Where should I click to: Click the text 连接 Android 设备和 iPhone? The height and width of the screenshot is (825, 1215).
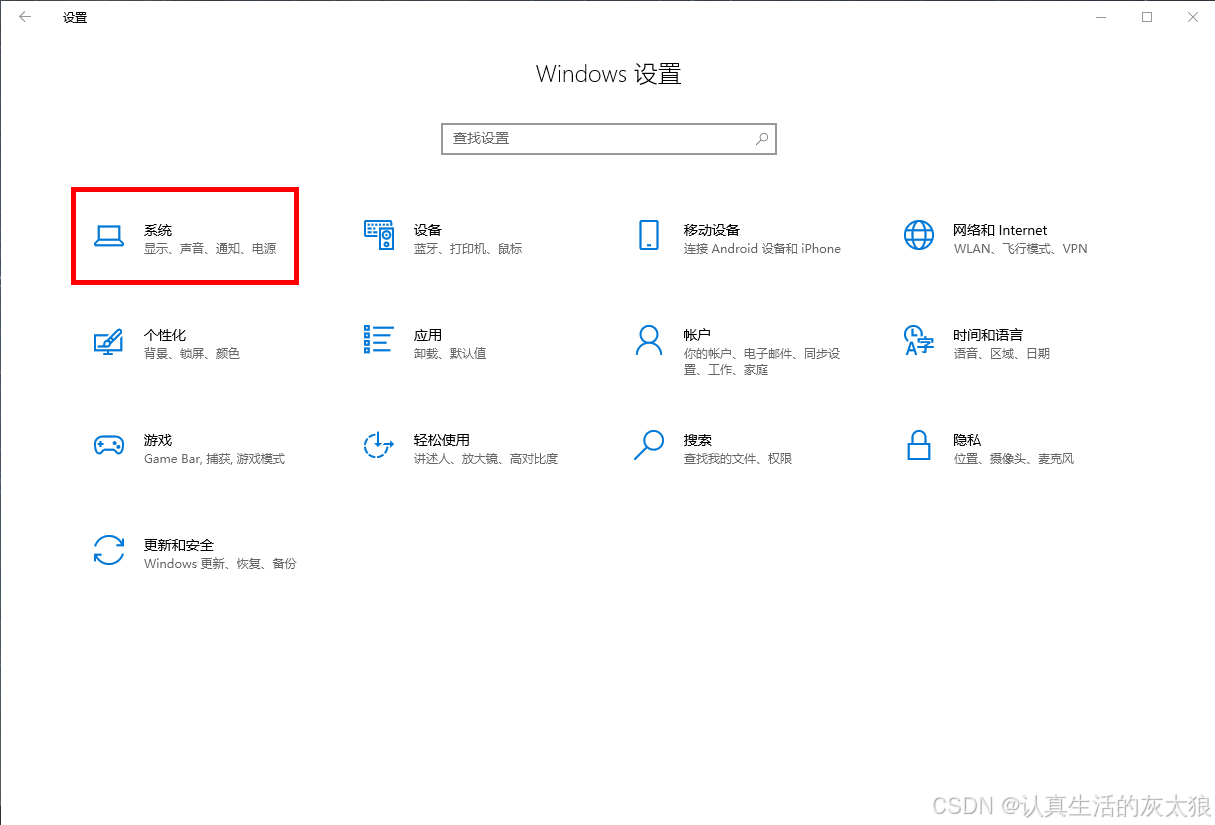click(763, 249)
